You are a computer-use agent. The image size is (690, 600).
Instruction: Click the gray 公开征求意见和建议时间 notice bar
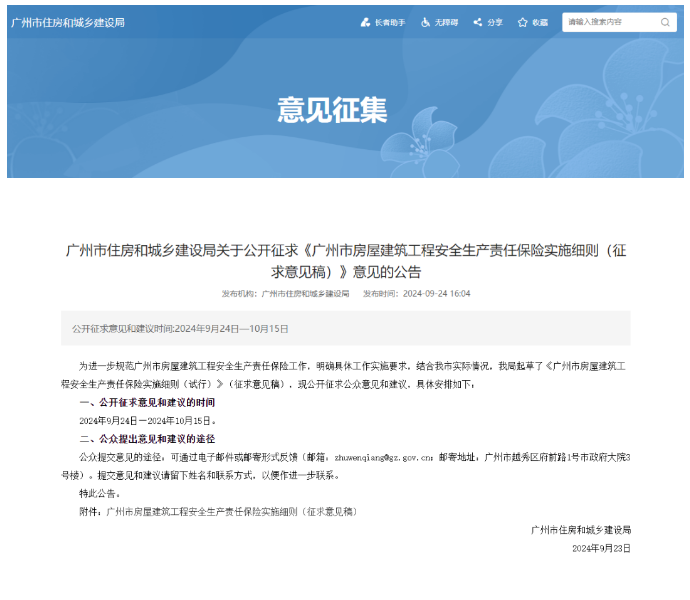point(345,328)
